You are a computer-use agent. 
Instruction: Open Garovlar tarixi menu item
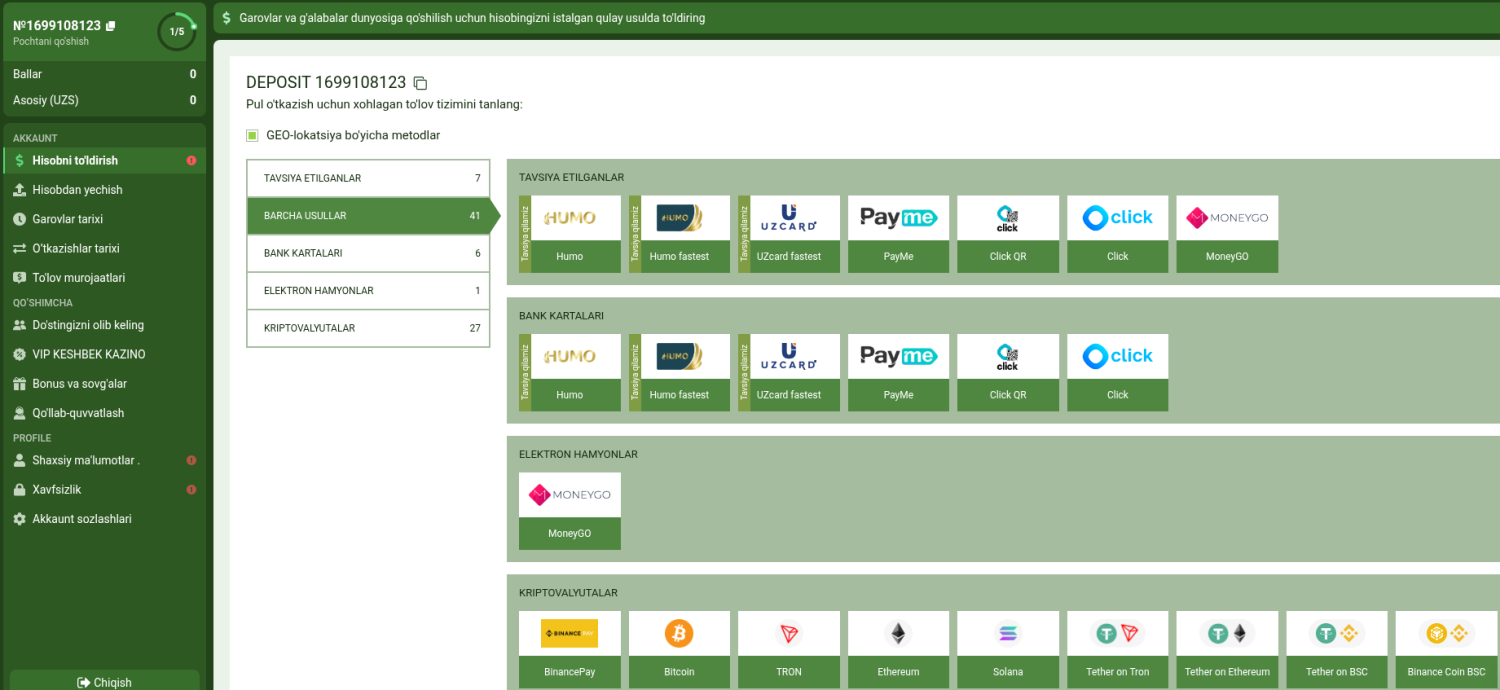tap(104, 219)
